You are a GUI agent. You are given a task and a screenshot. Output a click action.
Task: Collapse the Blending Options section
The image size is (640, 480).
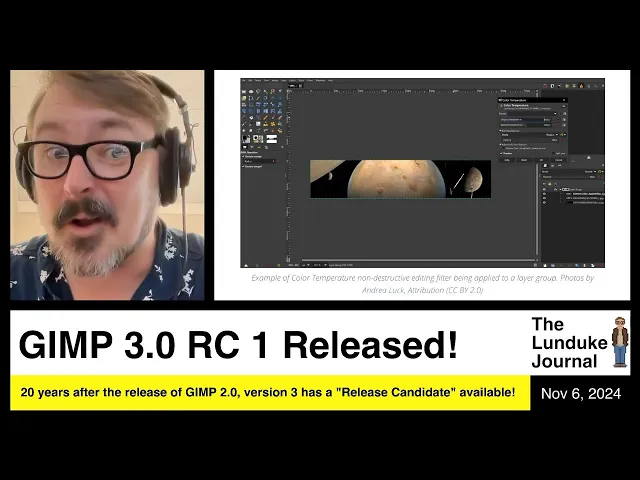point(500,131)
